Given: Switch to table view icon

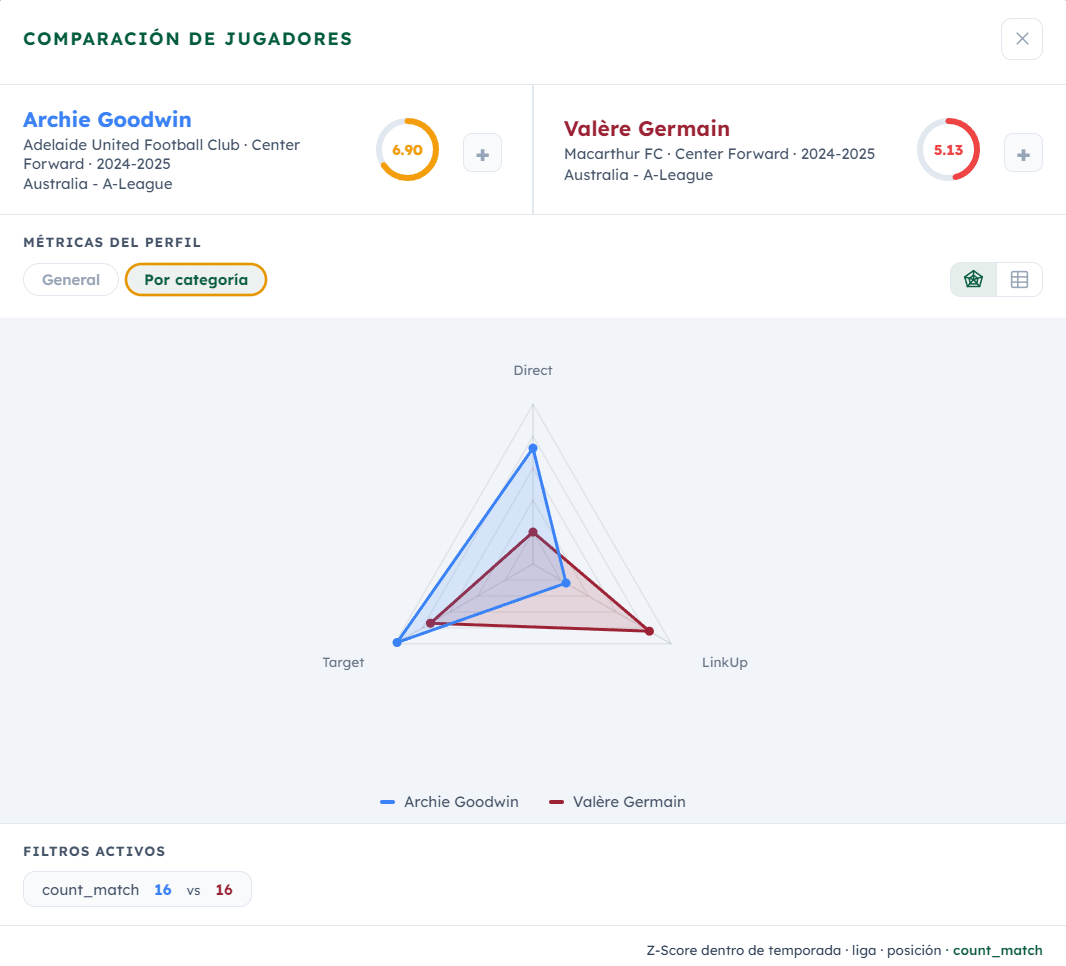Looking at the screenshot, I should tap(1019, 279).
